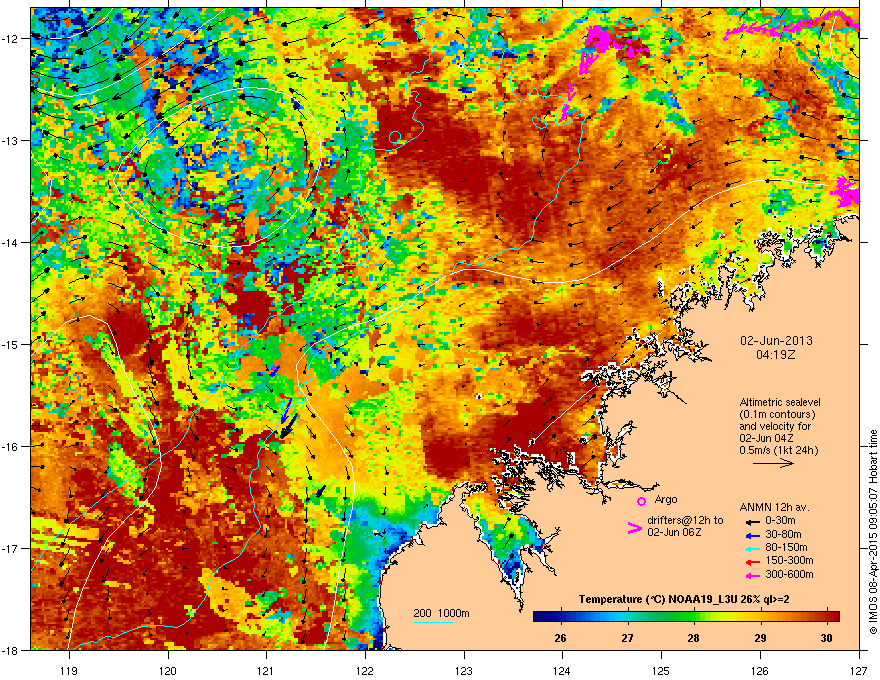Image resolution: width=880 pixels, height=680 pixels.
Task: Click the text and velocity for
Action: tap(775, 426)
